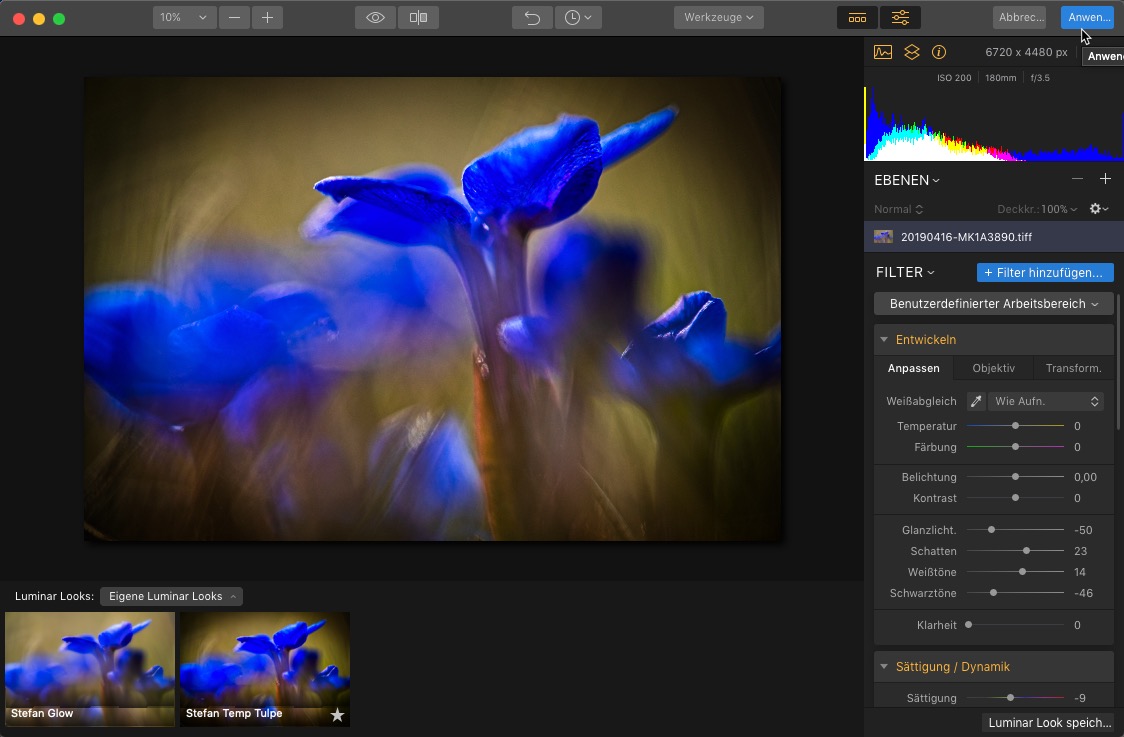Click the Filter hinzufügen button
This screenshot has height=737, width=1124.
(x=1044, y=272)
